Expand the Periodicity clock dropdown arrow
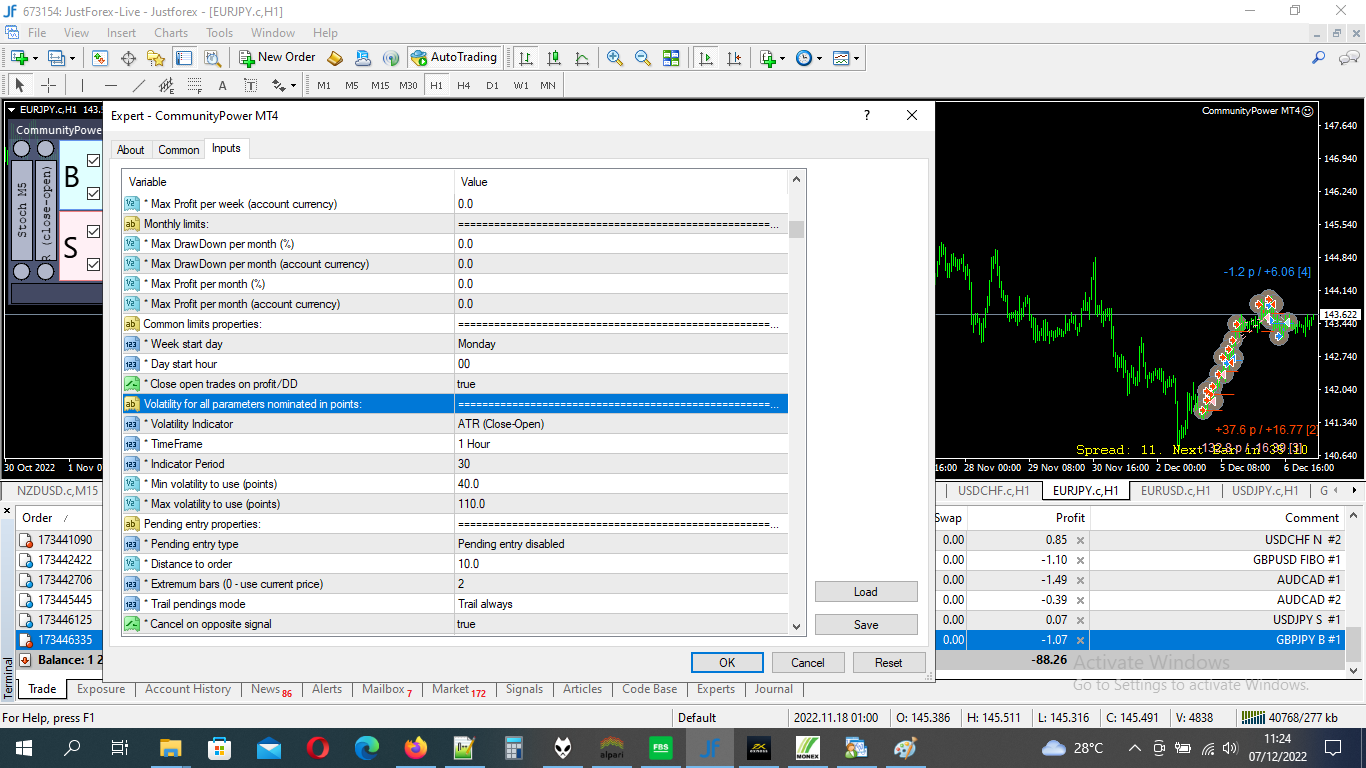The image size is (1366, 768). point(819,58)
